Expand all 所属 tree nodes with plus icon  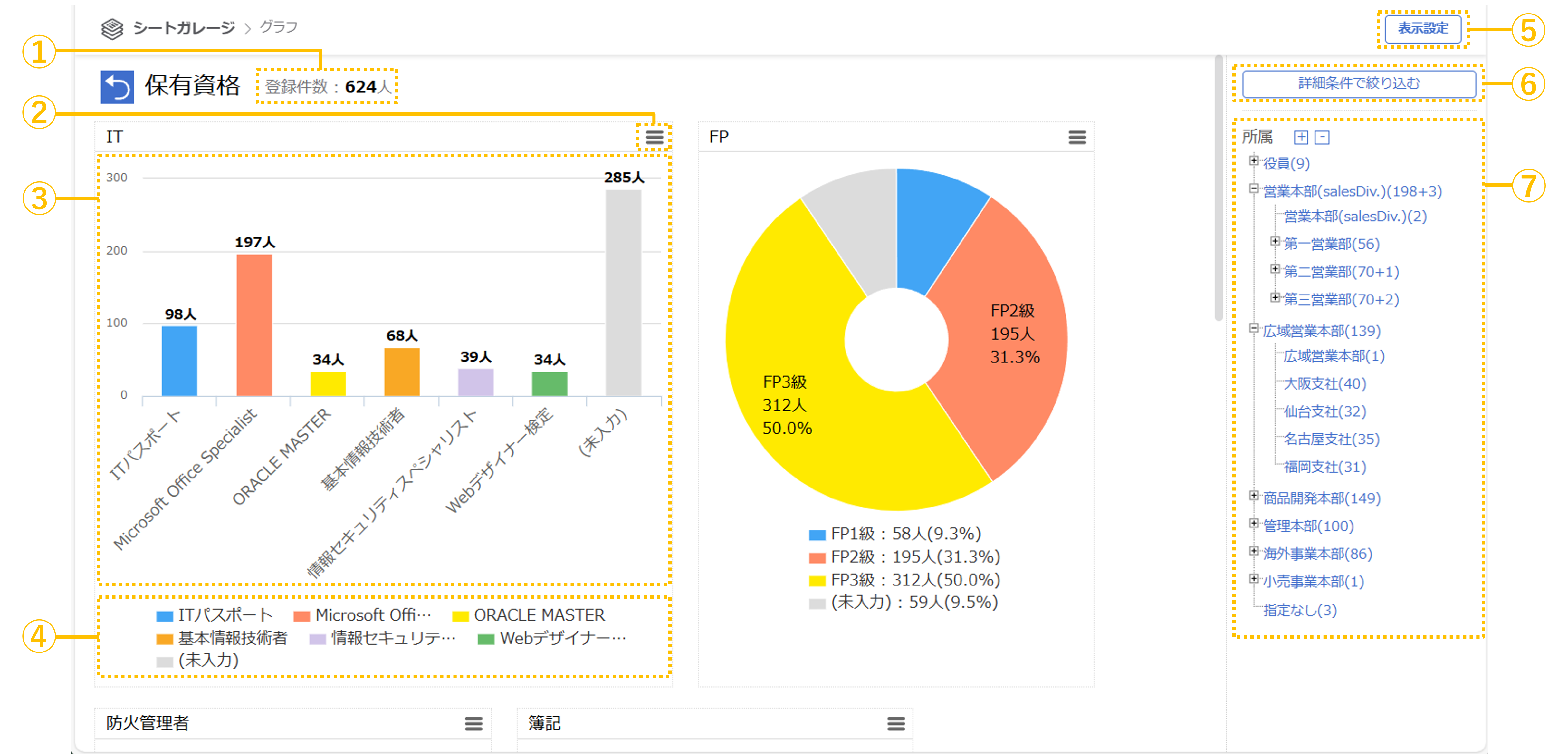[1301, 138]
